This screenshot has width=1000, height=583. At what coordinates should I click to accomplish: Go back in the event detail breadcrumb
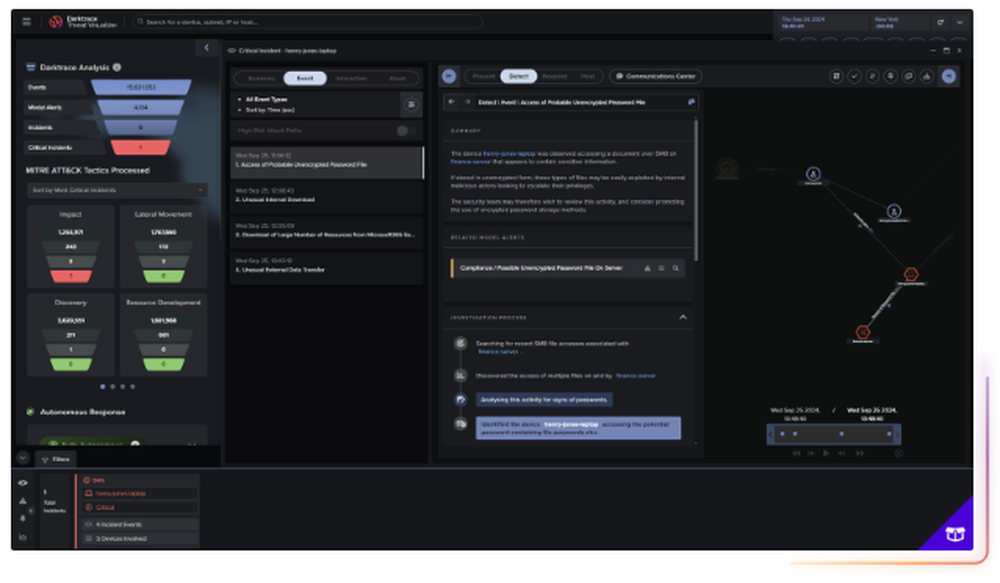[x=452, y=102]
